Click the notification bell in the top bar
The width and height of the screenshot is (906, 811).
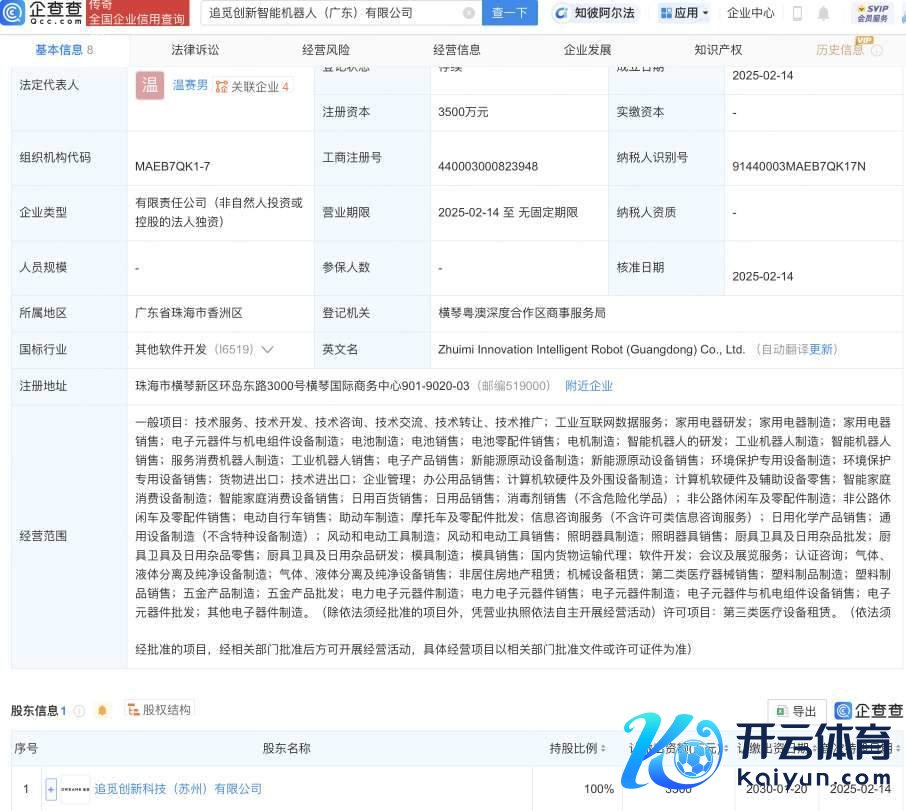[823, 13]
